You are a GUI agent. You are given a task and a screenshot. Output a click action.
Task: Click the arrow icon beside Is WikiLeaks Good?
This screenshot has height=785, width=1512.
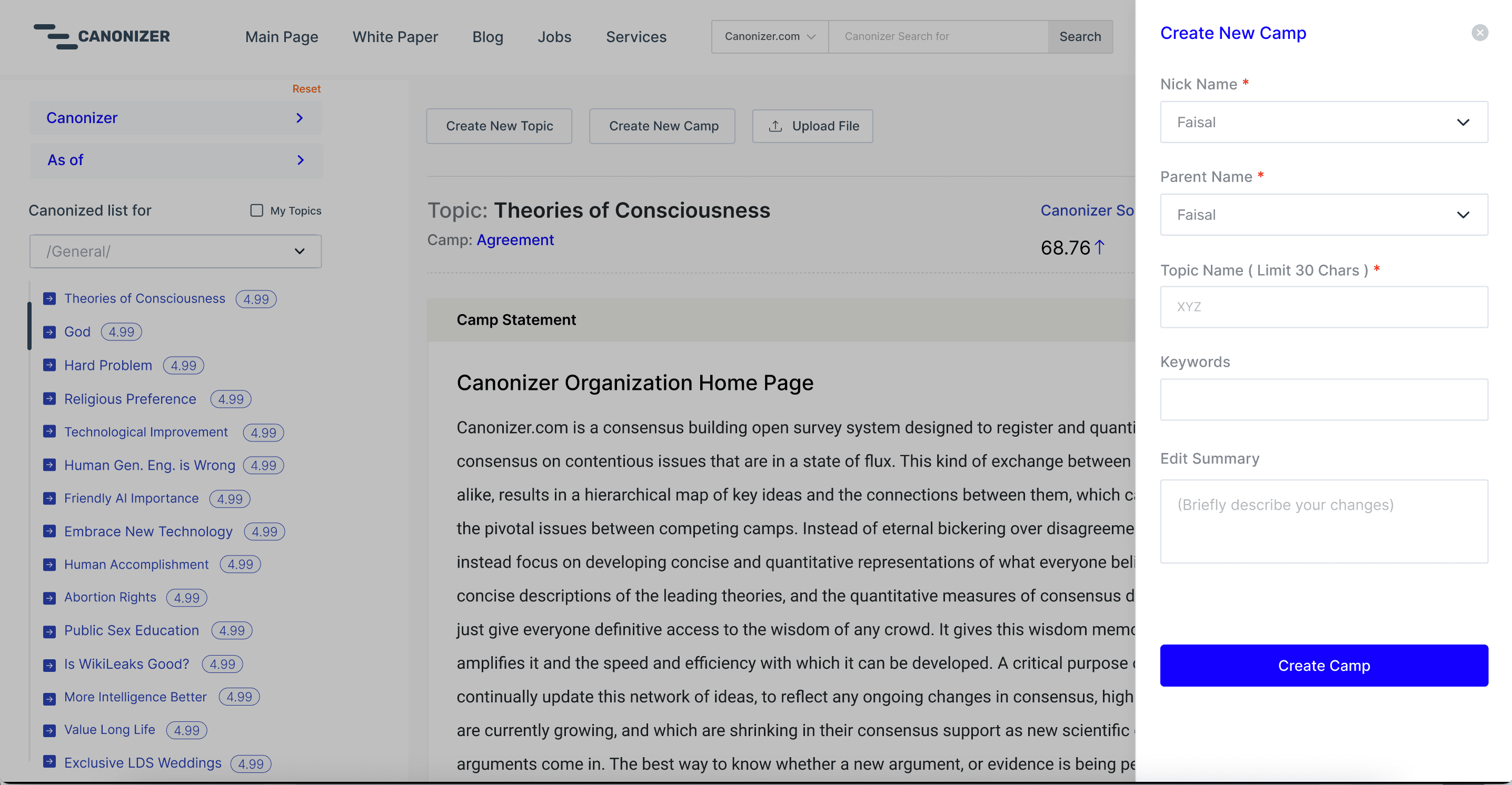(49, 665)
